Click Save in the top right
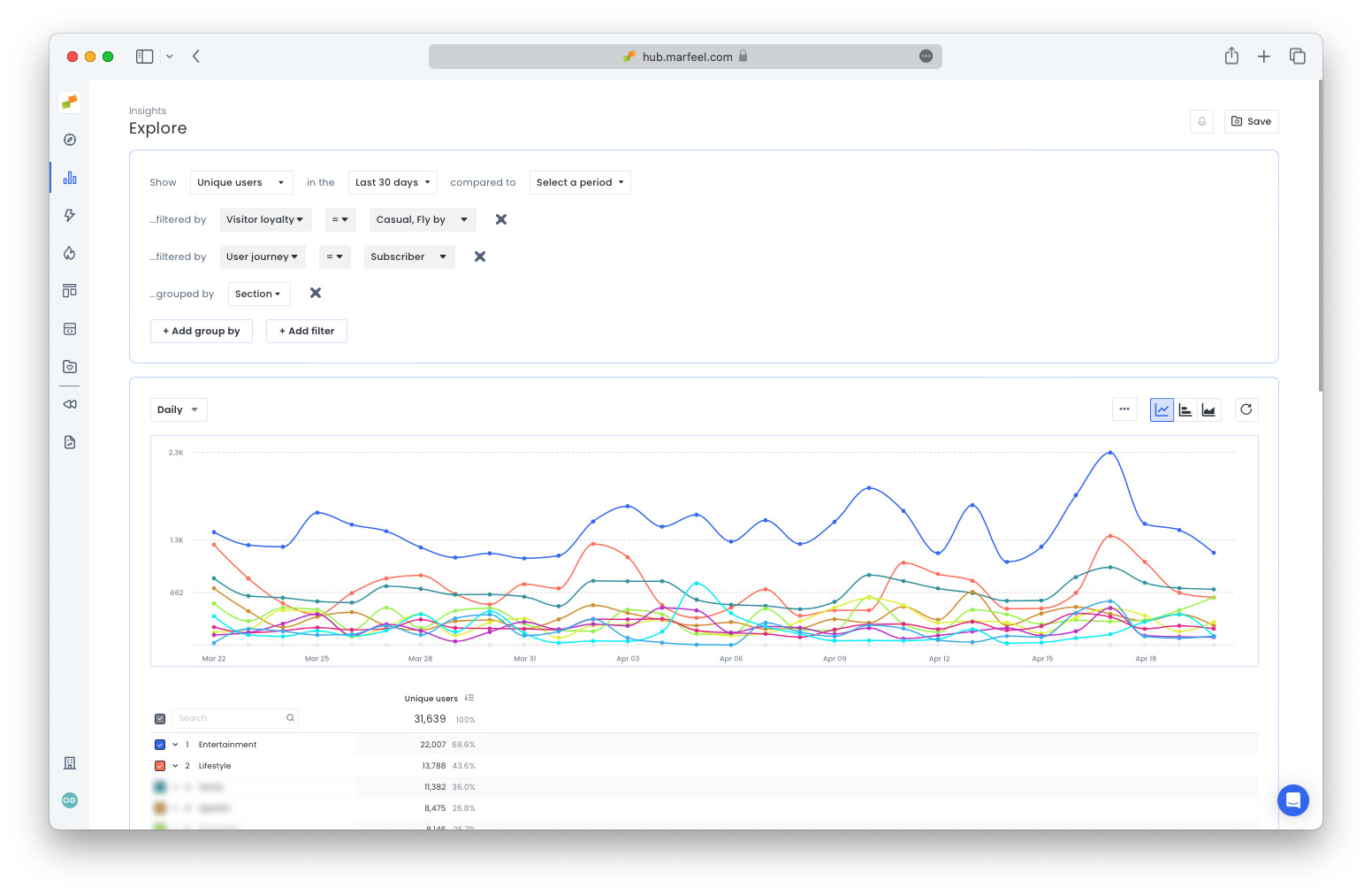The image size is (1372, 895). coord(1251,121)
